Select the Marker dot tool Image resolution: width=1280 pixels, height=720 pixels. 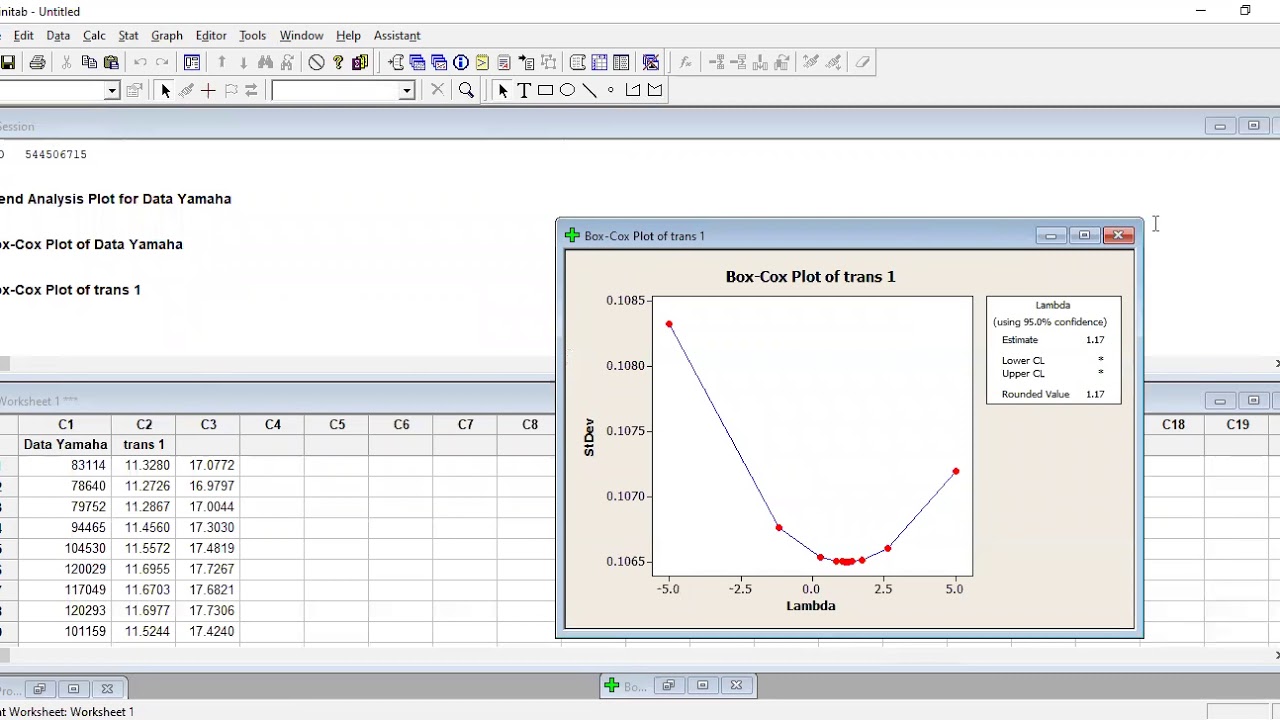point(610,90)
